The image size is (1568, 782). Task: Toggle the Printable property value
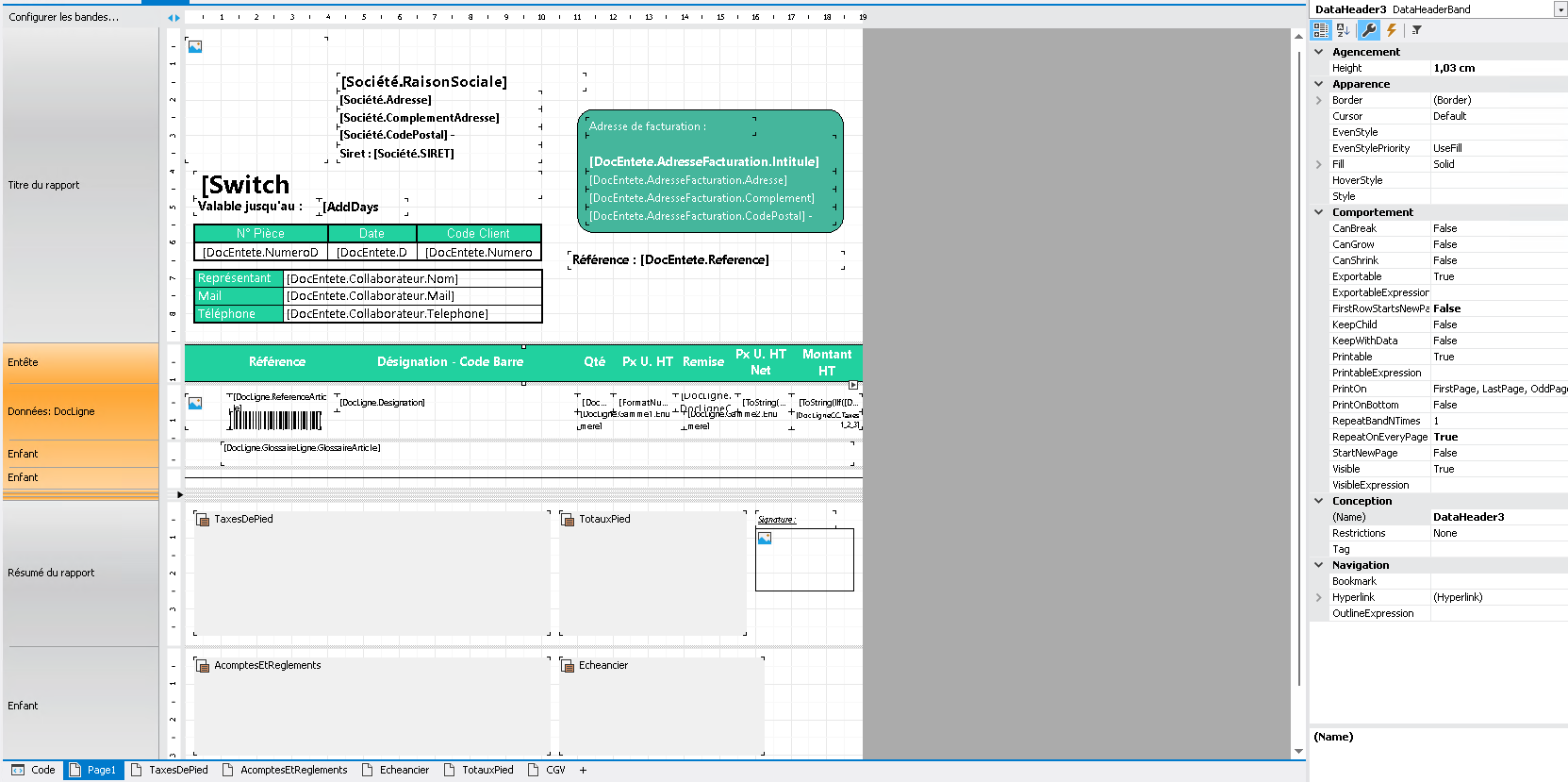pyautogui.click(x=1497, y=357)
